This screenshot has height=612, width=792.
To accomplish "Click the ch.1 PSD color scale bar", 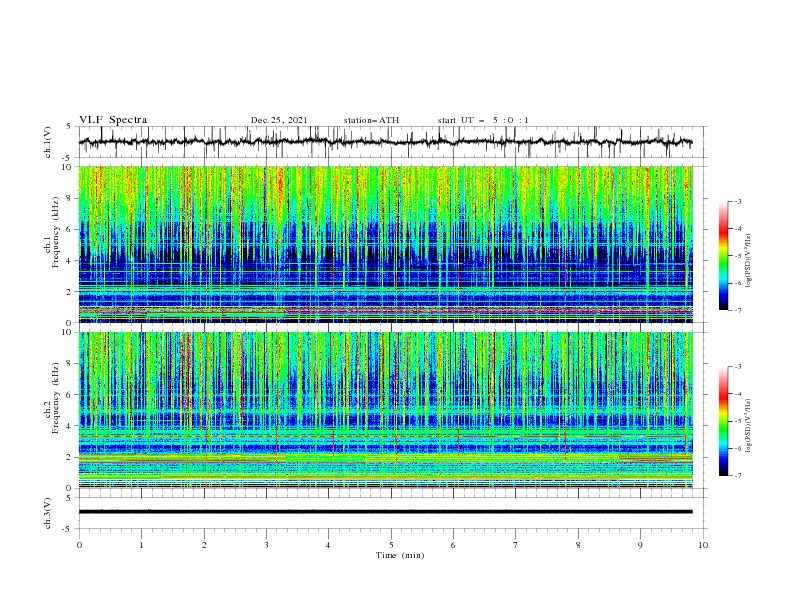I will coord(723,256).
